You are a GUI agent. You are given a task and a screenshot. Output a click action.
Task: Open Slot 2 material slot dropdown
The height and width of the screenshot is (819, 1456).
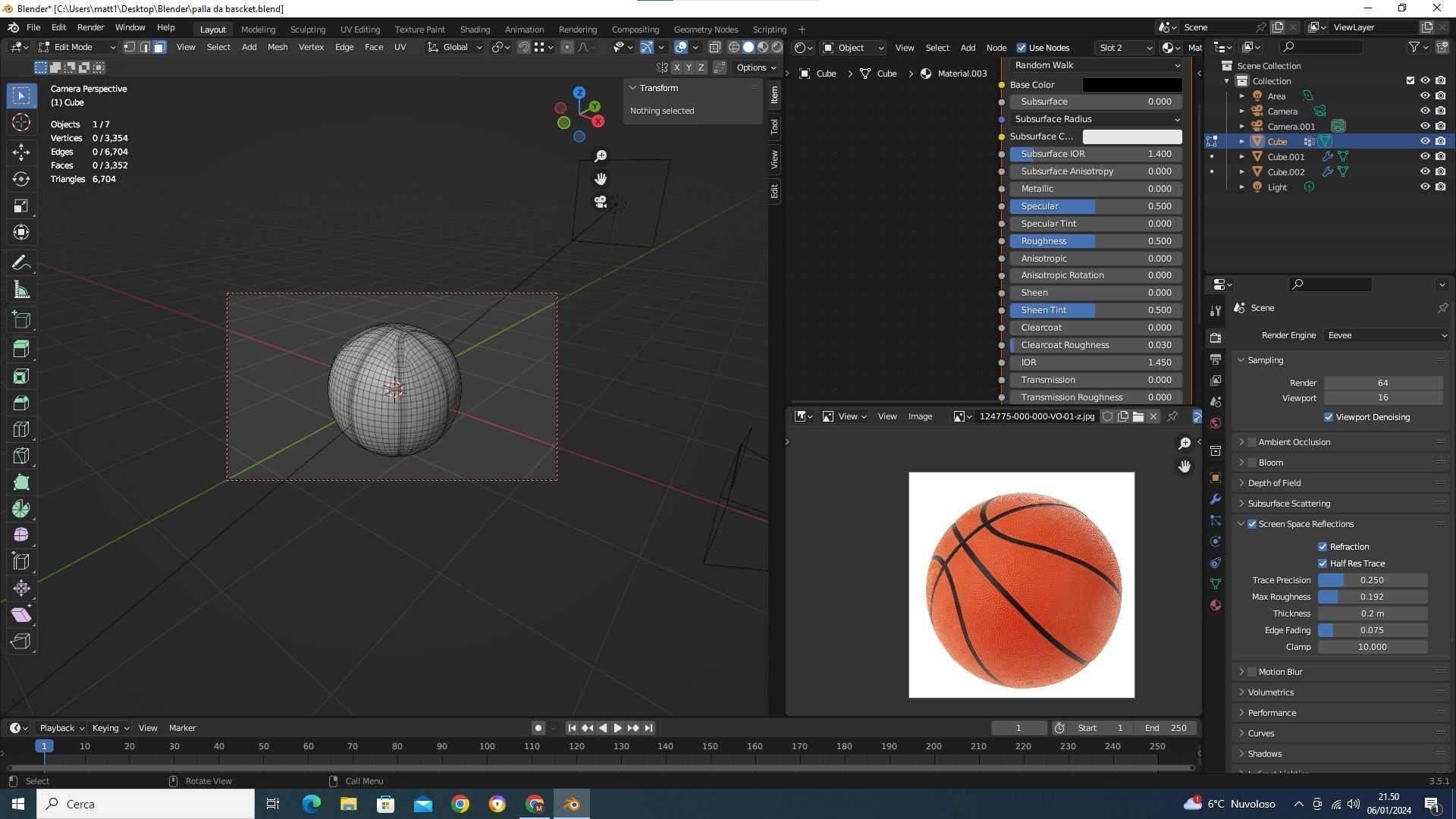1125,48
